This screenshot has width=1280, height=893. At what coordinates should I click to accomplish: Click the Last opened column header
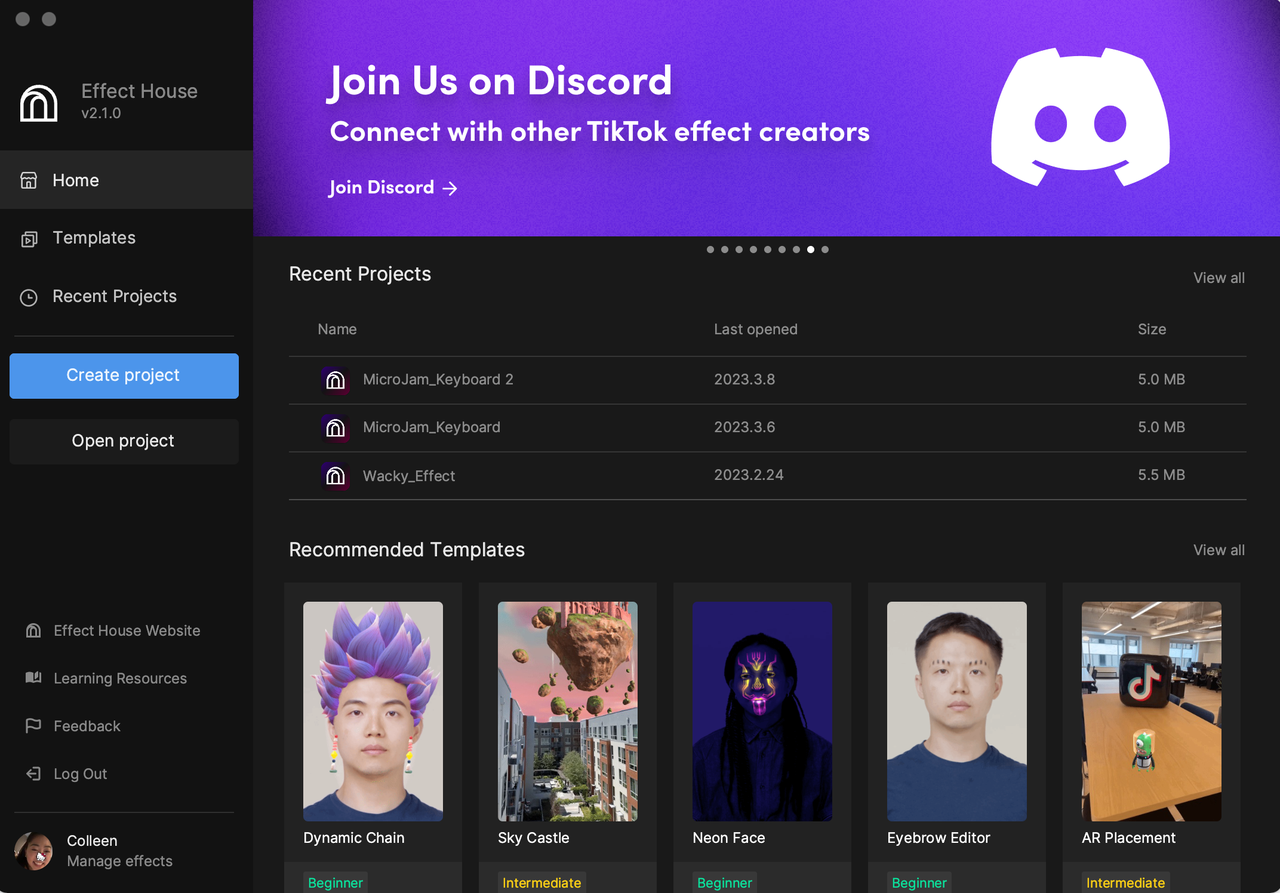(x=756, y=329)
